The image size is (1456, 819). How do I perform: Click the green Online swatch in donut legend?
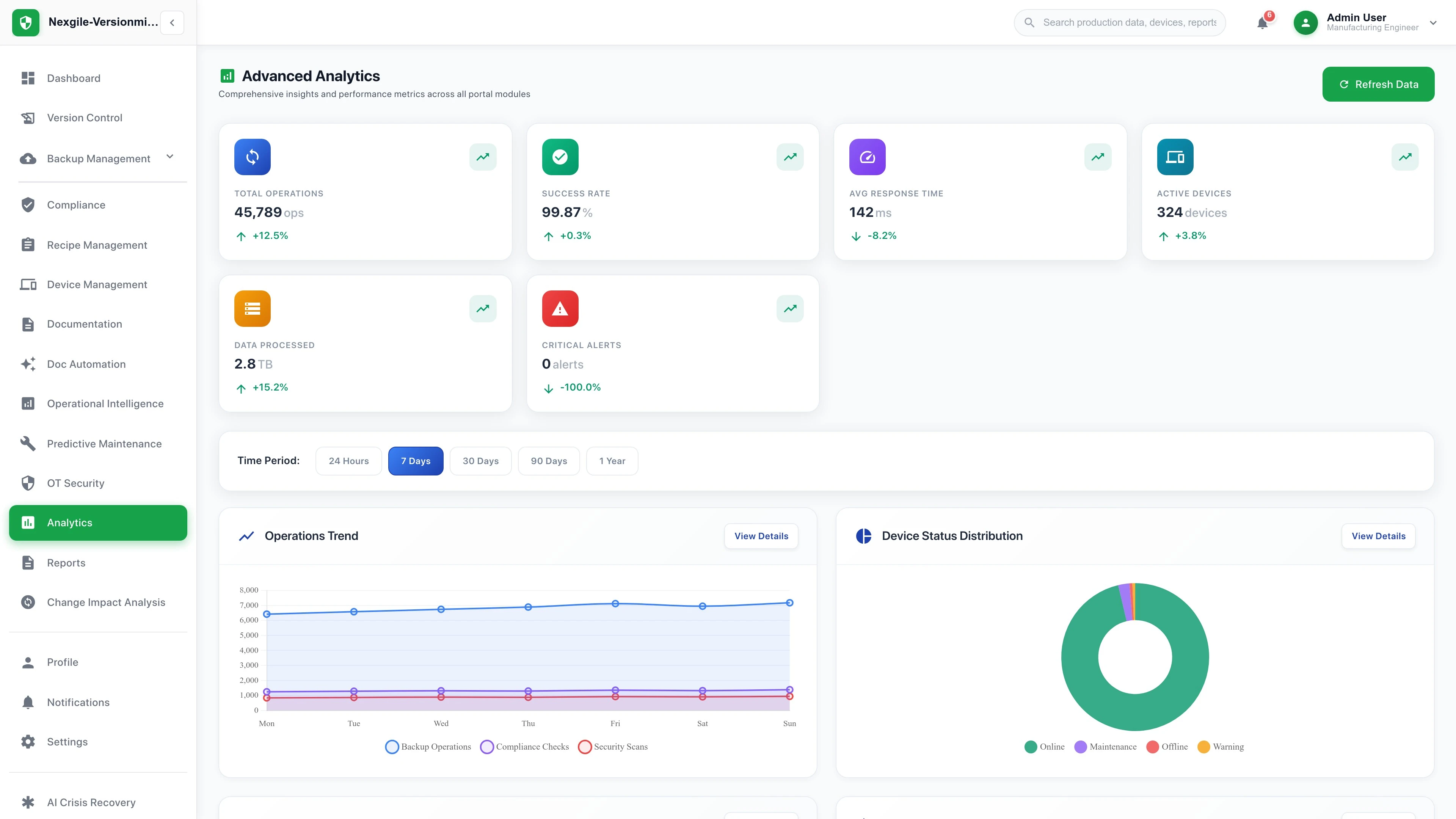pos(1031,747)
